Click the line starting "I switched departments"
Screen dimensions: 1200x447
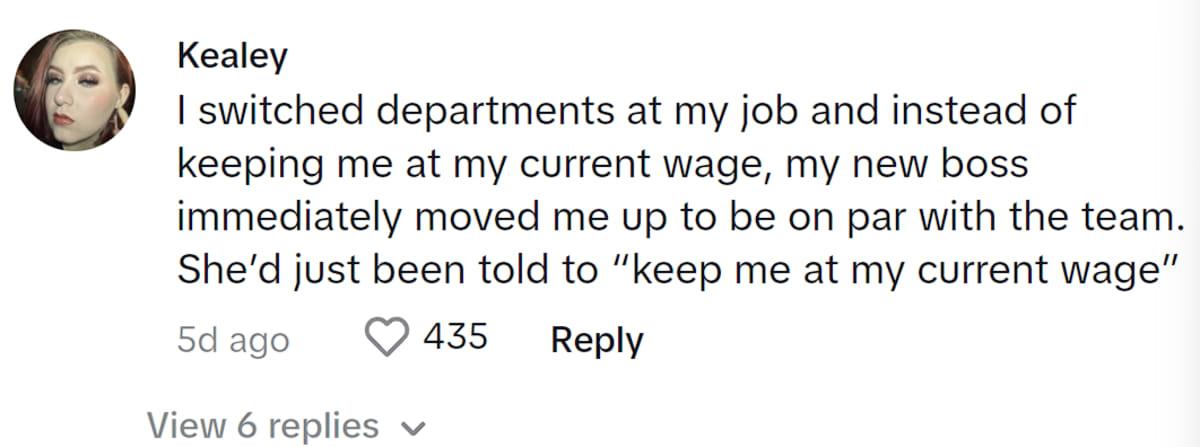625,112
